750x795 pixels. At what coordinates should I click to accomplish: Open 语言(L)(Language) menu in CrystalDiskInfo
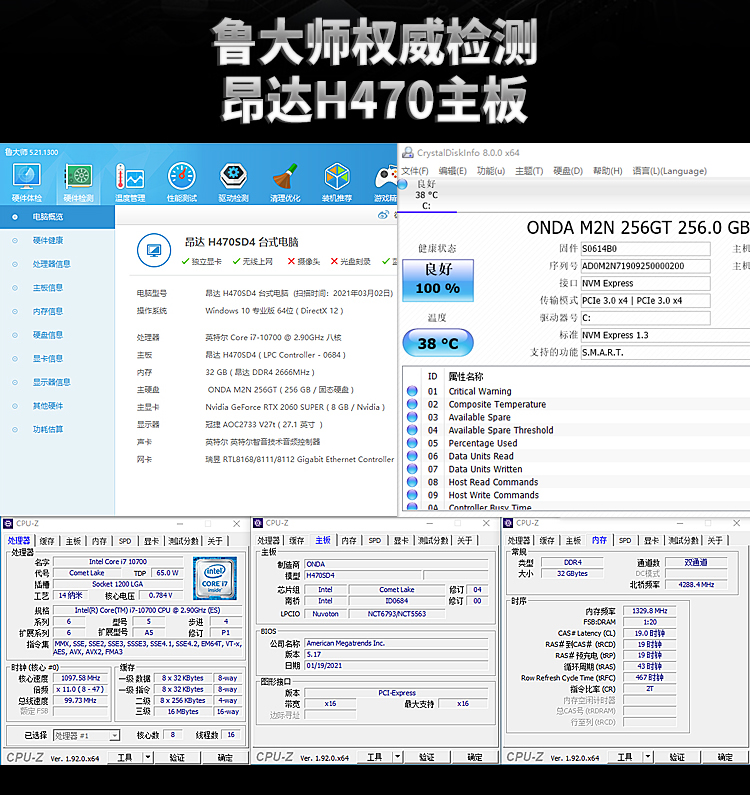coord(669,171)
